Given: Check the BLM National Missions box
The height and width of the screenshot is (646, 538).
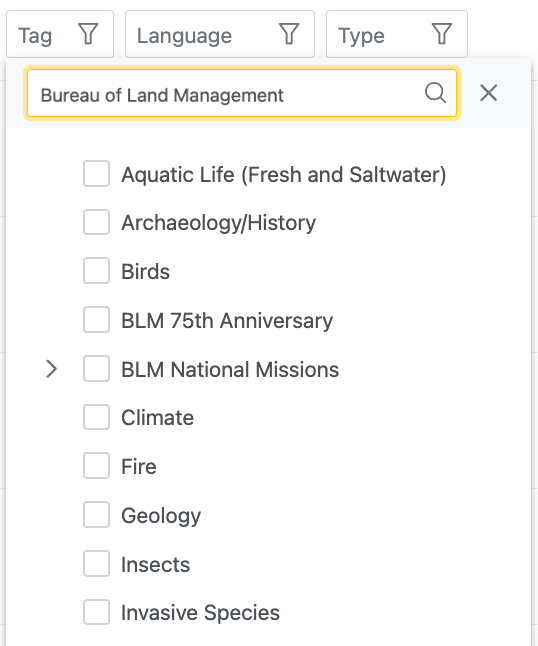Looking at the screenshot, I should (x=96, y=369).
